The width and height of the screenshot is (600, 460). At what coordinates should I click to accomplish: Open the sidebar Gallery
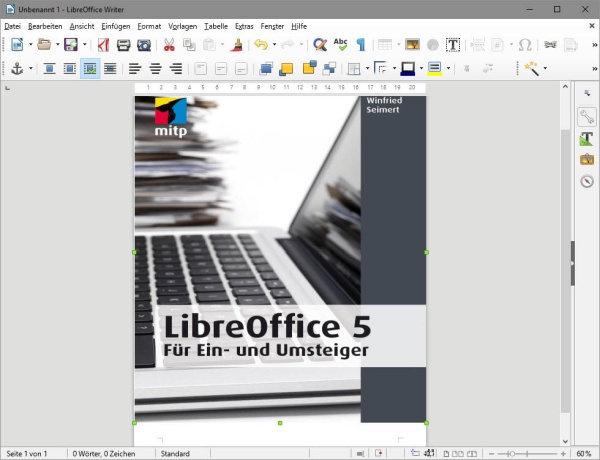click(587, 159)
